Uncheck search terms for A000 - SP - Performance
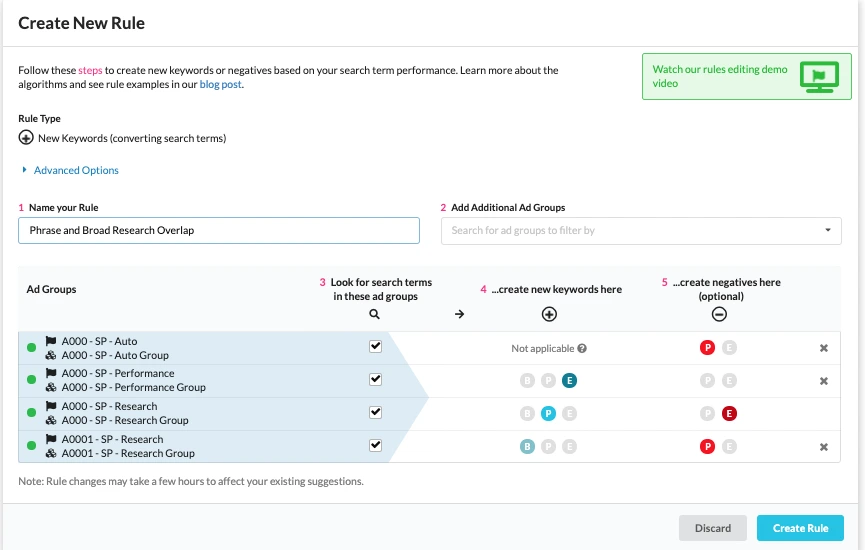 [376, 379]
